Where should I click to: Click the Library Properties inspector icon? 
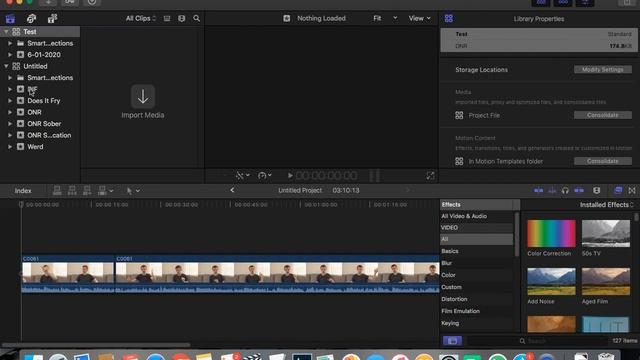tap(449, 18)
